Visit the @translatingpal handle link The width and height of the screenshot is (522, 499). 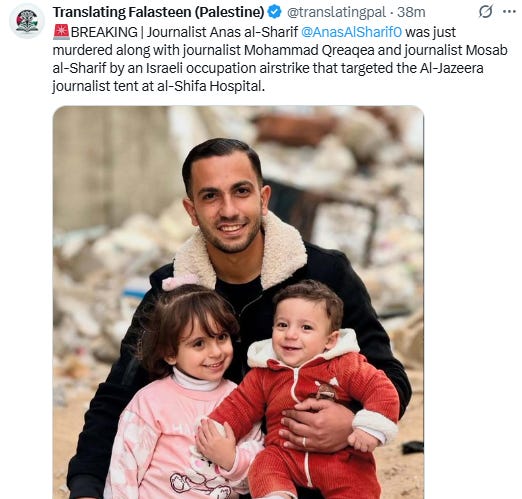click(x=336, y=12)
